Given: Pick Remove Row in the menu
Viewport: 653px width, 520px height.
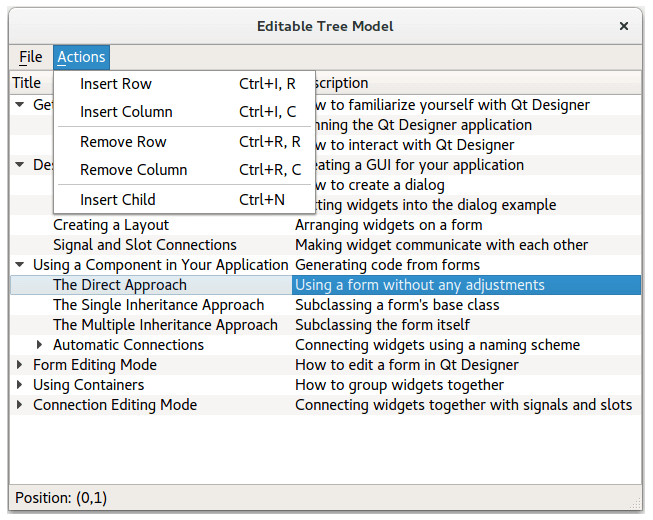Looking at the screenshot, I should 123,142.
